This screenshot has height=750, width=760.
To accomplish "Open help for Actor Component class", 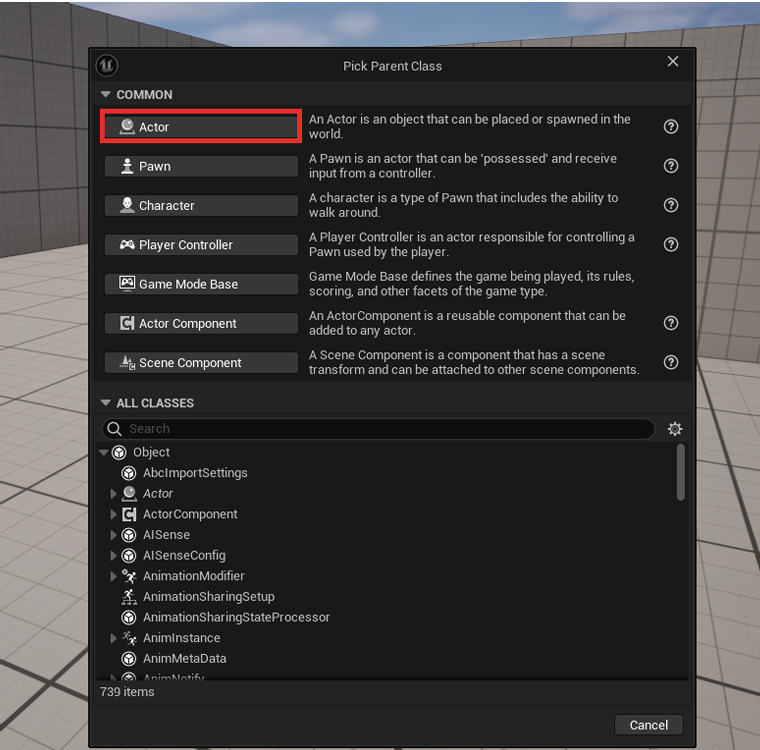I will pyautogui.click(x=670, y=323).
